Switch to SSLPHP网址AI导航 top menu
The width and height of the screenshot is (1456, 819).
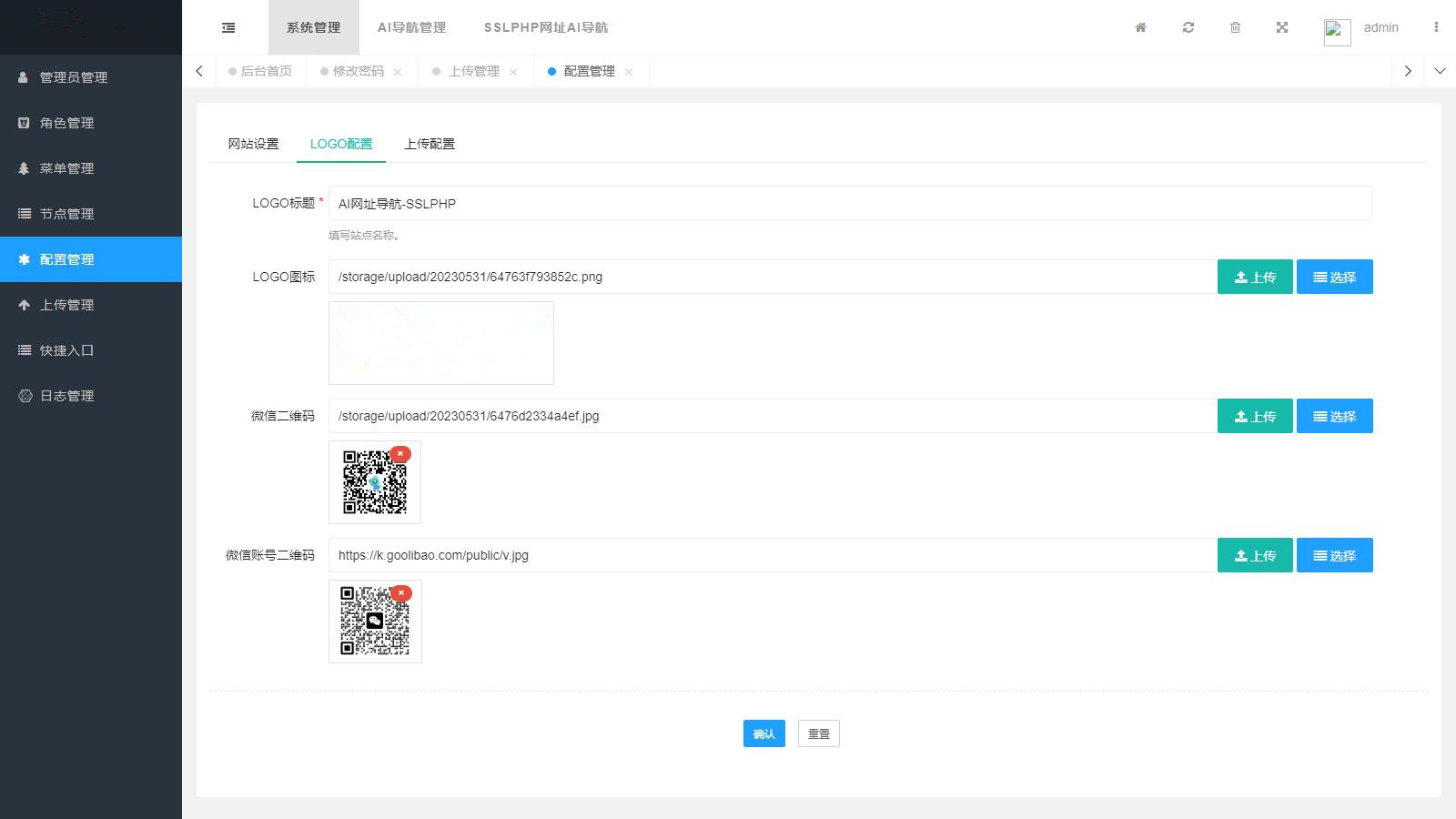pyautogui.click(x=546, y=27)
